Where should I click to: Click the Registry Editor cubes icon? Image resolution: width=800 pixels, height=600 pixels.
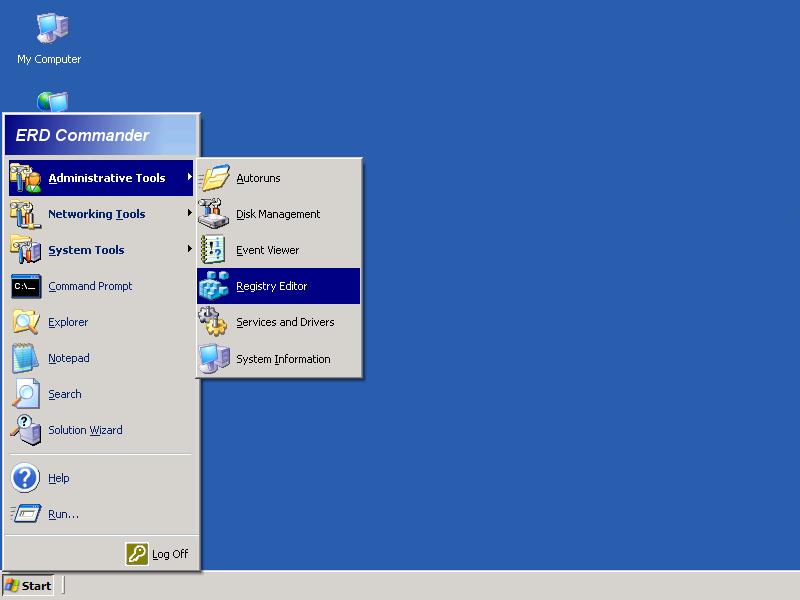pos(213,286)
